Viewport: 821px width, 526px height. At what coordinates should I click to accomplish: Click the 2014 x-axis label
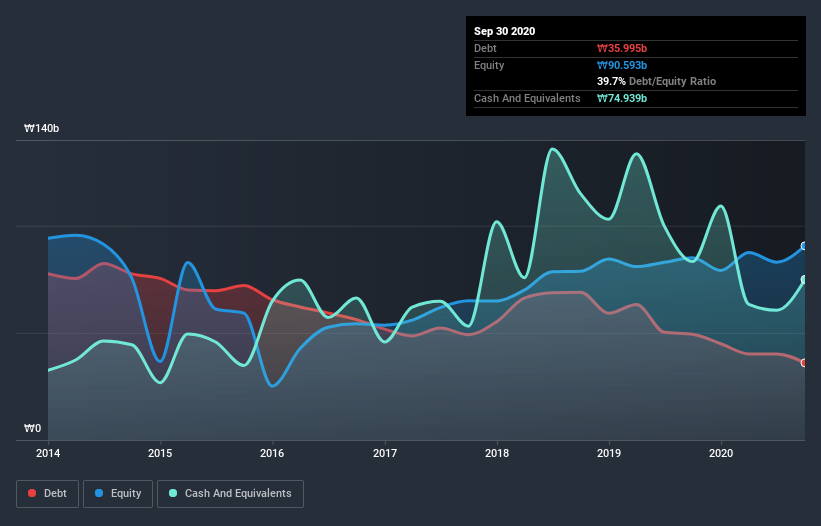point(48,453)
